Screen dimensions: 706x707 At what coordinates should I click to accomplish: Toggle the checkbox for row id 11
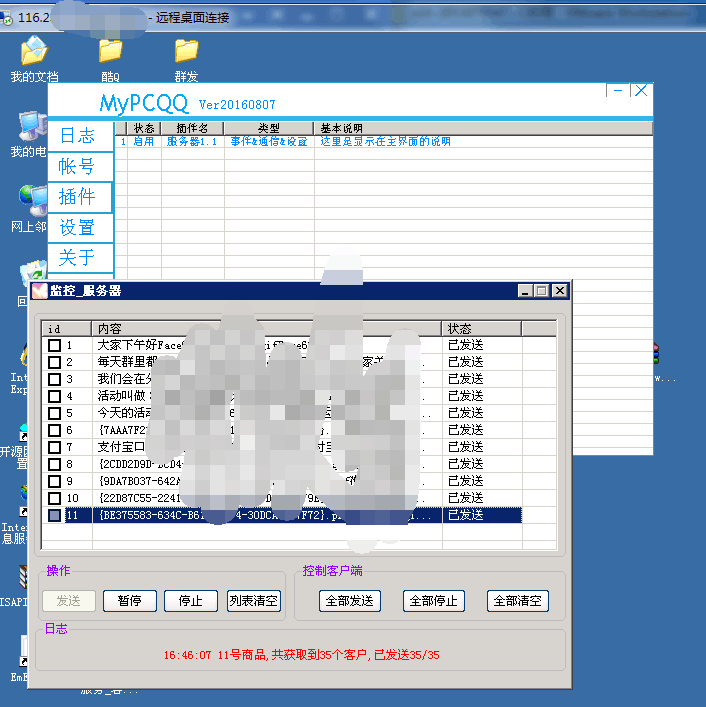(x=54, y=515)
